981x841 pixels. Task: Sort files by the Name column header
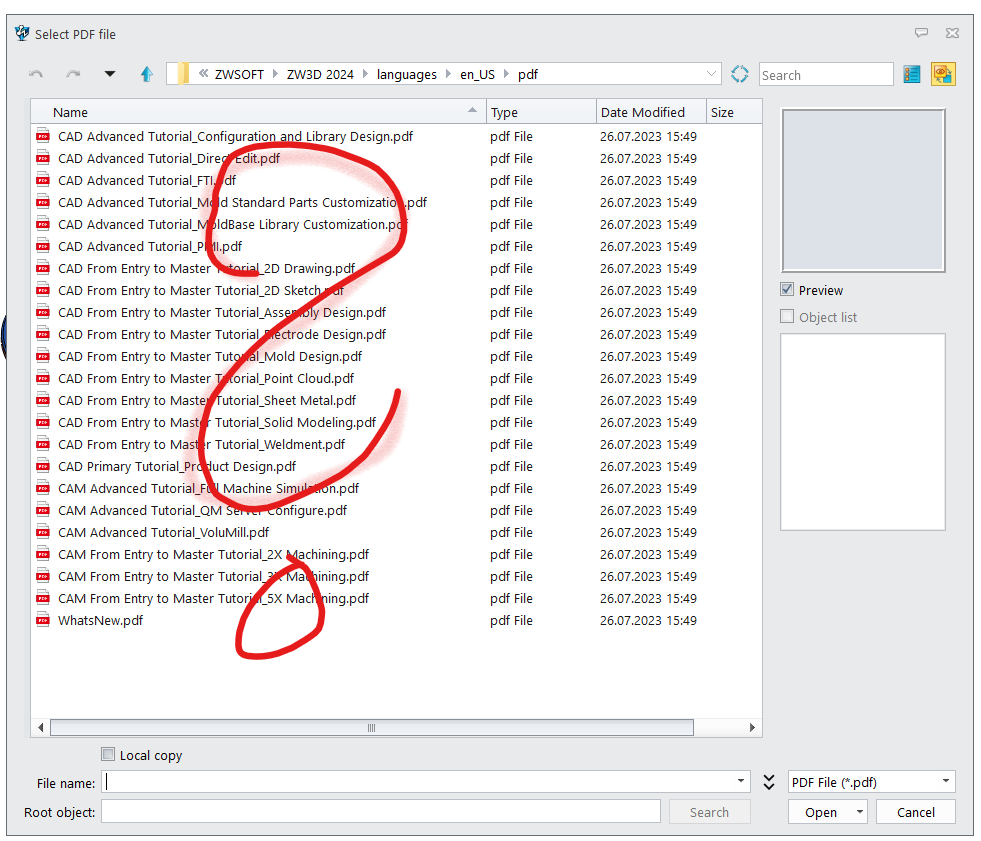pos(70,112)
